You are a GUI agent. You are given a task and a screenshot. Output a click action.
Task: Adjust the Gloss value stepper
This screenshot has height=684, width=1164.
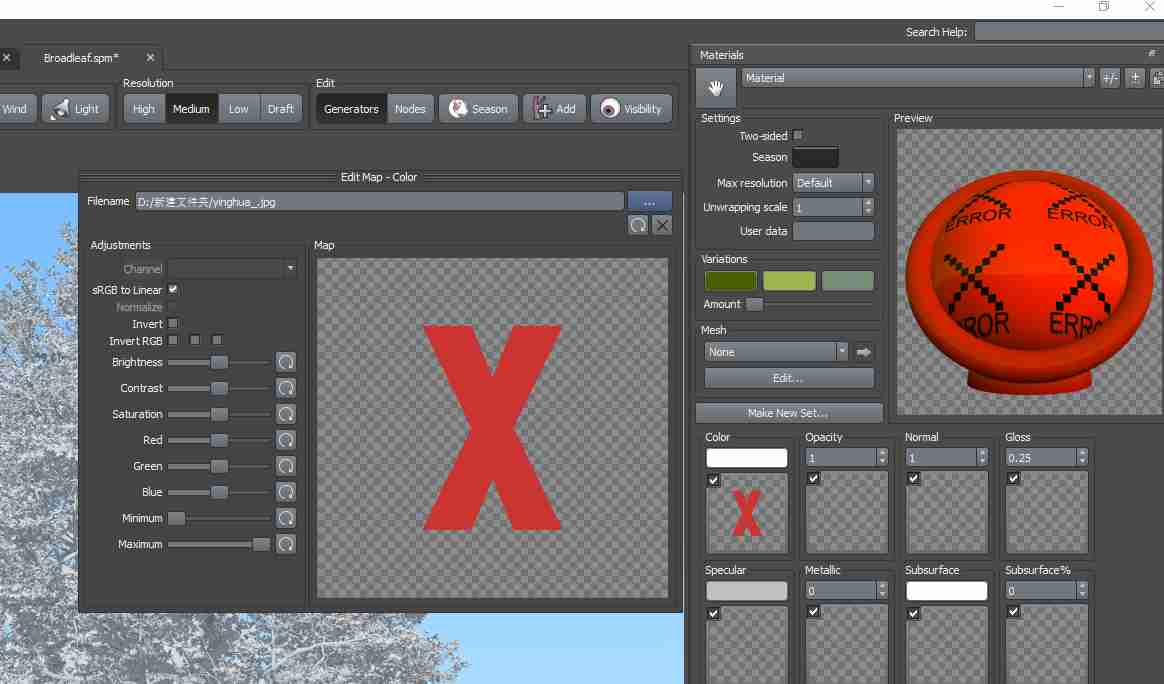tap(1082, 457)
